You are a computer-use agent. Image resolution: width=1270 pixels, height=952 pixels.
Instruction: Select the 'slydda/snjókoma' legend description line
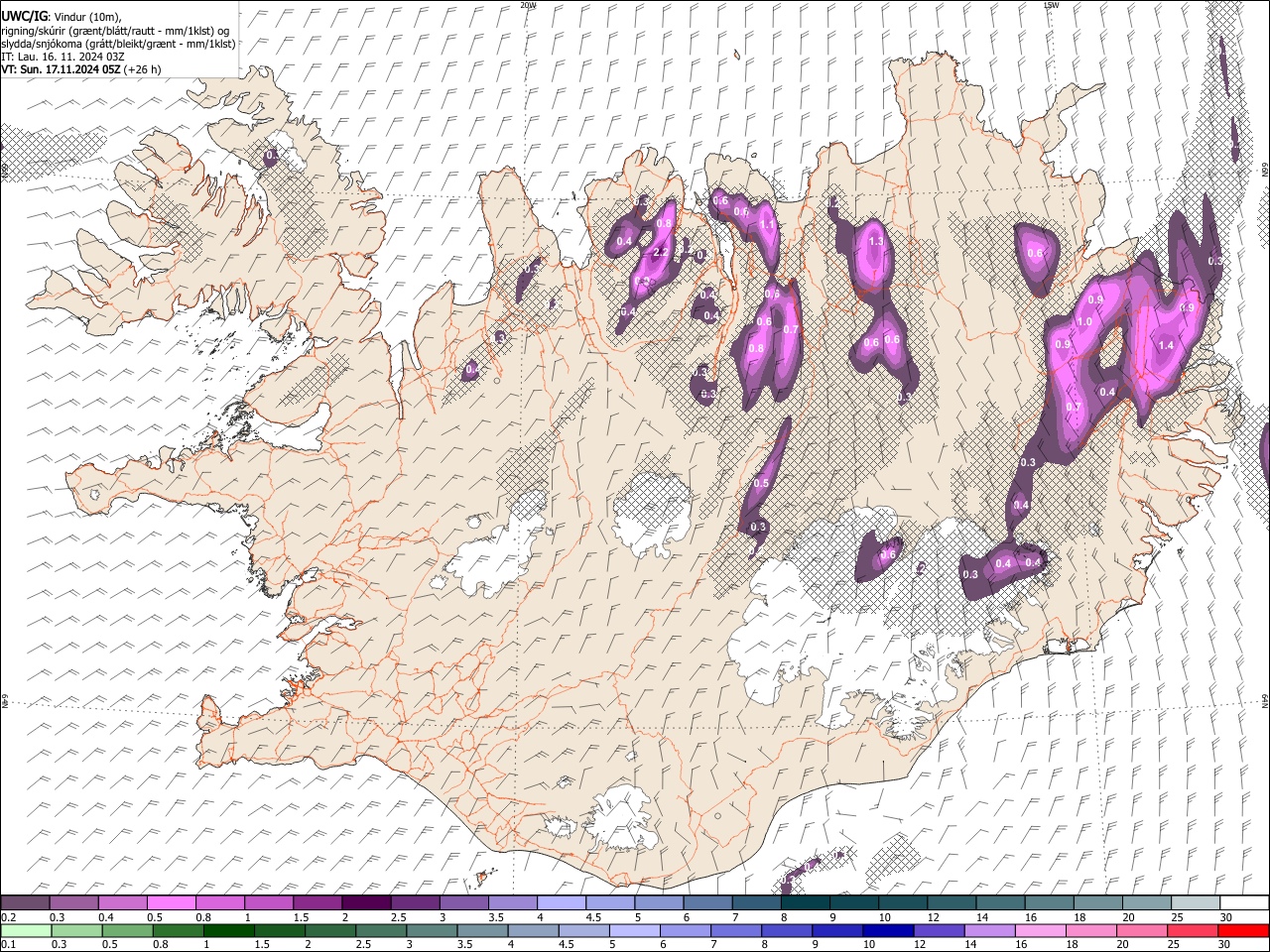(118, 44)
